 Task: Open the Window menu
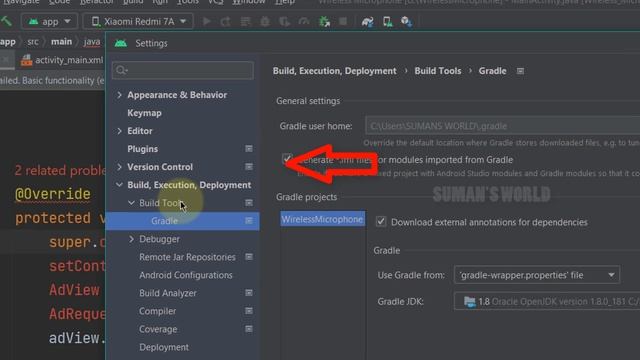pos(249,2)
